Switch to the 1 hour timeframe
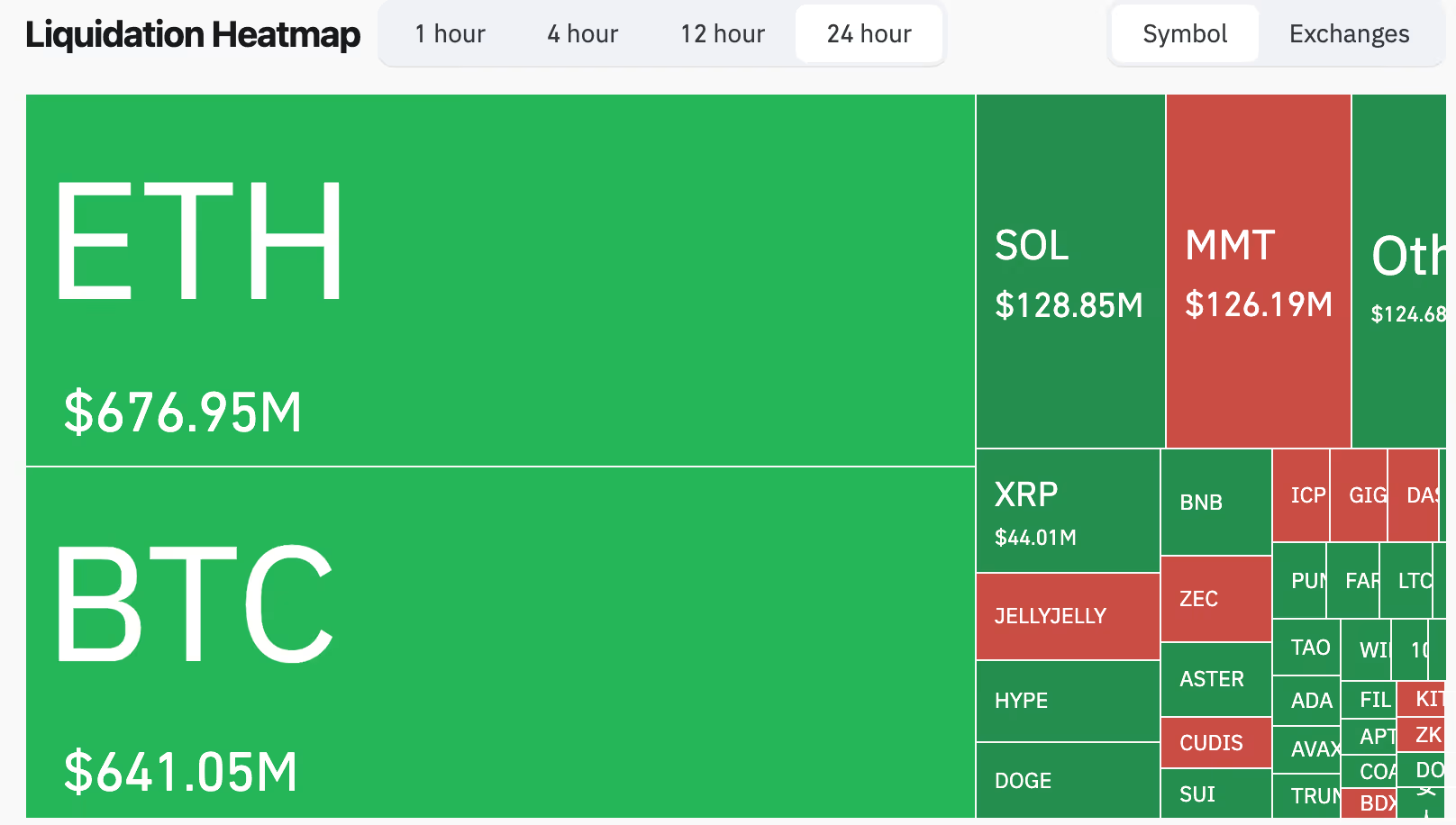The width and height of the screenshot is (1456, 825). 450,33
